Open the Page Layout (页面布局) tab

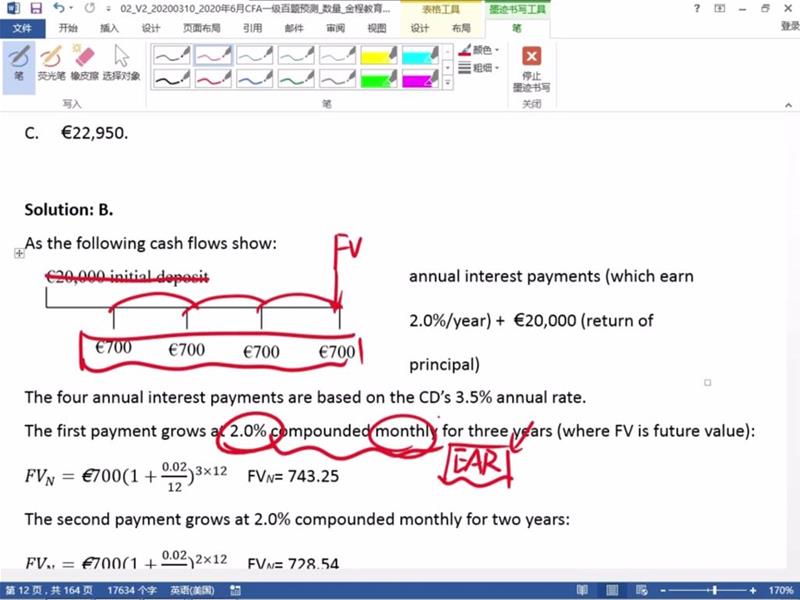tap(202, 28)
